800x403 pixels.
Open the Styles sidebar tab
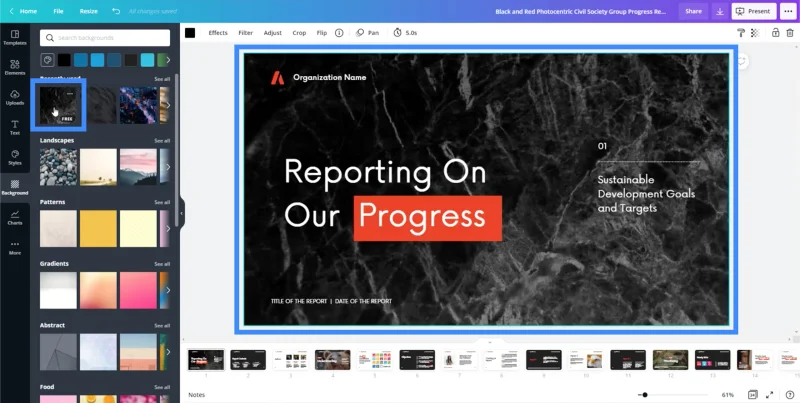(15, 158)
